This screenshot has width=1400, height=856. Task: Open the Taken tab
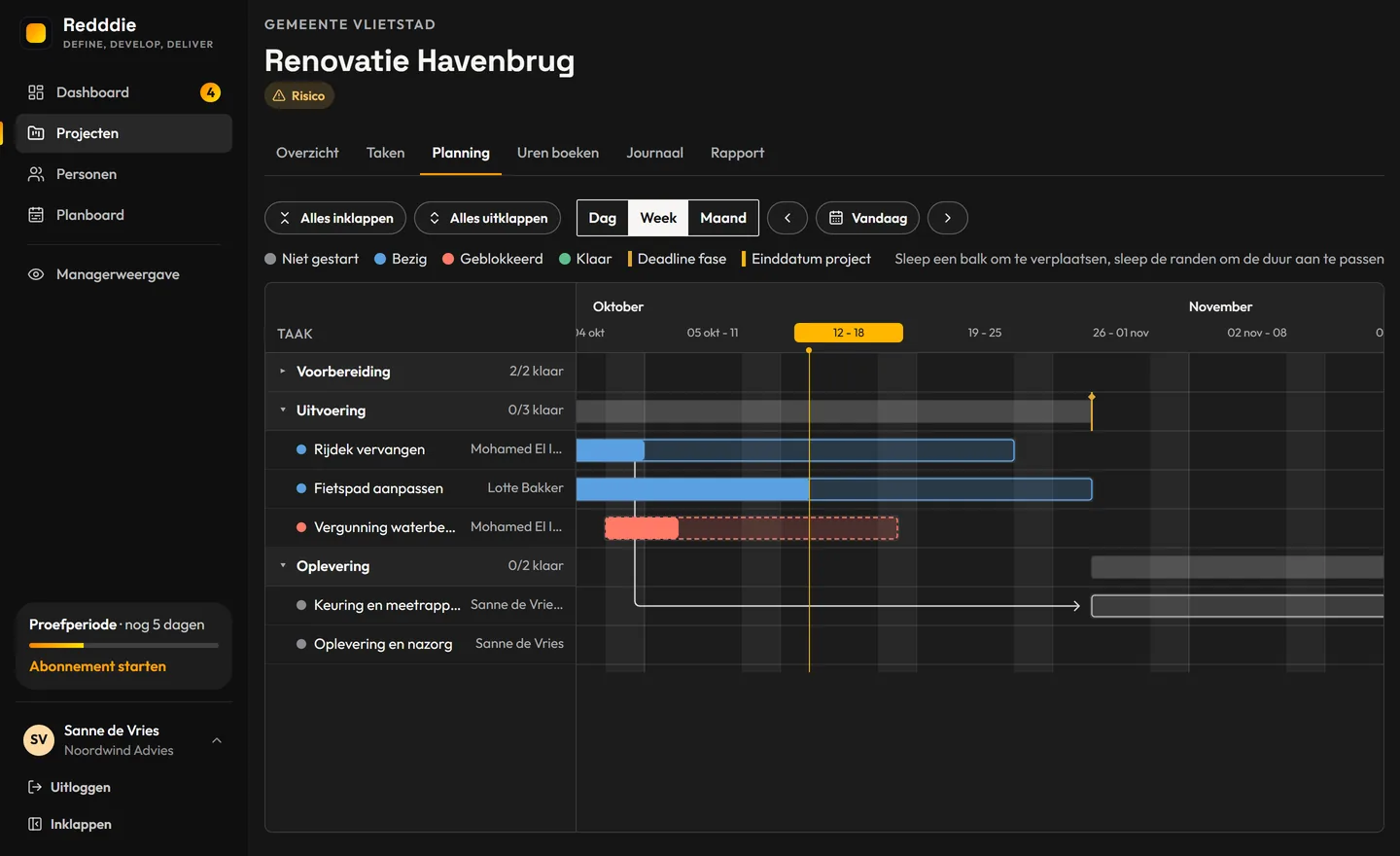pyautogui.click(x=385, y=153)
